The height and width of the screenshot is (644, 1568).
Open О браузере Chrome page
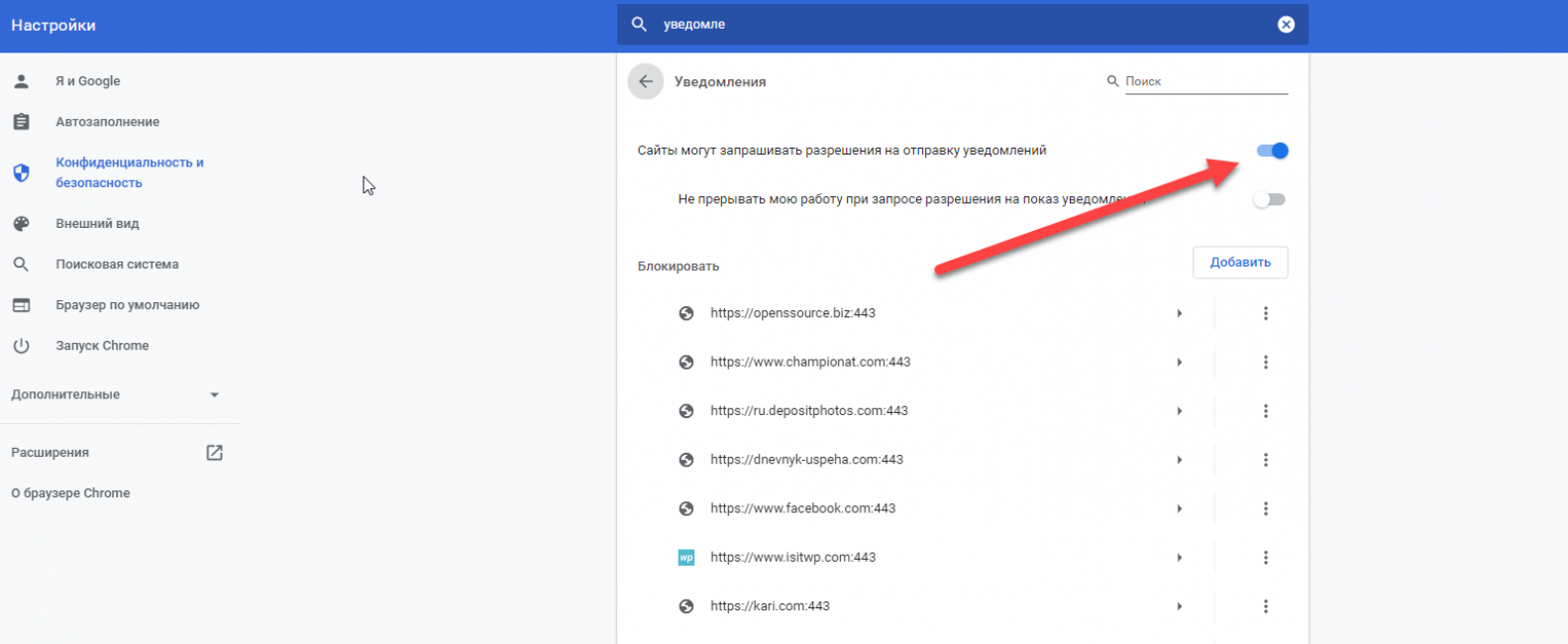[70, 493]
